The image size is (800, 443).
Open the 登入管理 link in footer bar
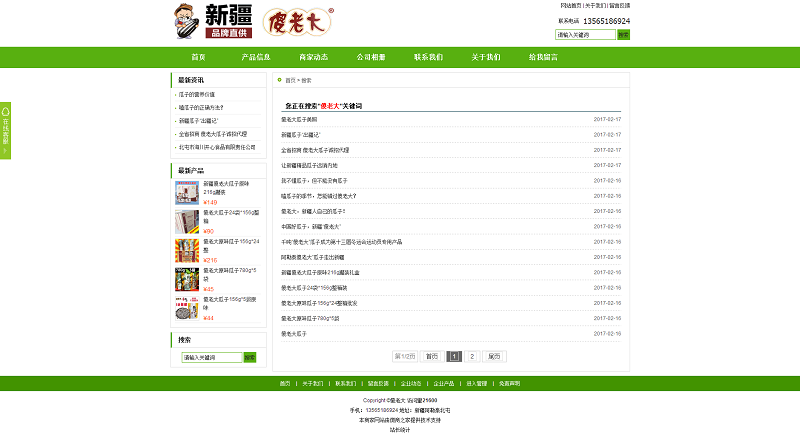[476, 383]
